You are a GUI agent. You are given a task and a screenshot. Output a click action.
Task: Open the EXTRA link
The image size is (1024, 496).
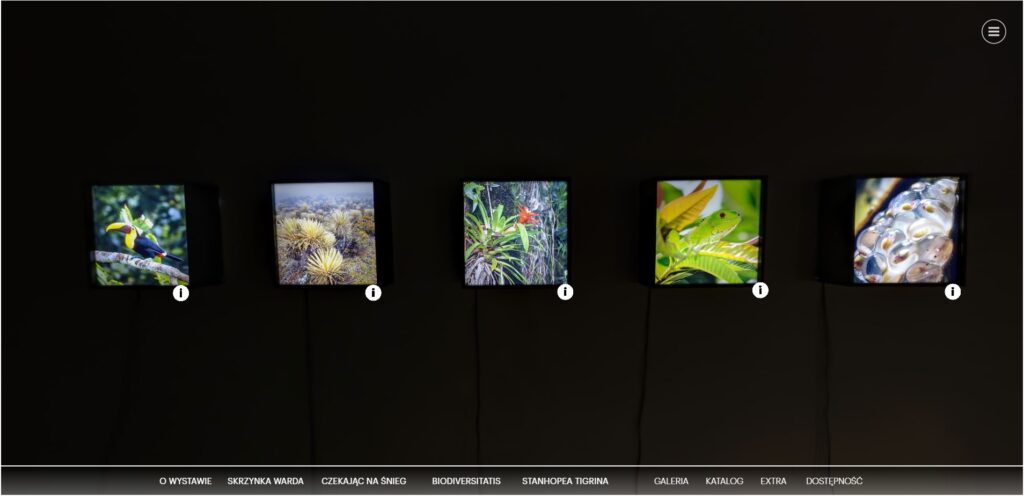[773, 481]
